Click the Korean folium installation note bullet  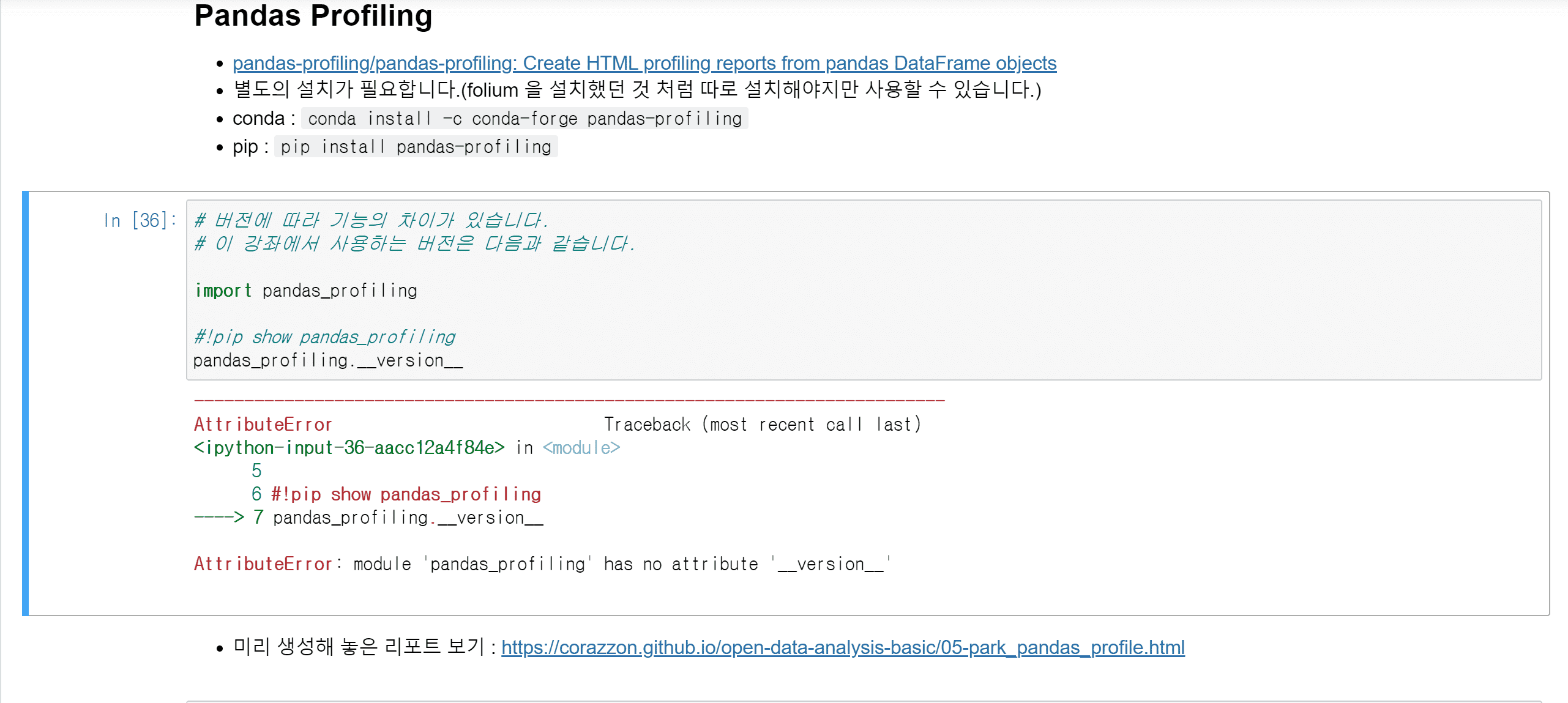tap(637, 90)
